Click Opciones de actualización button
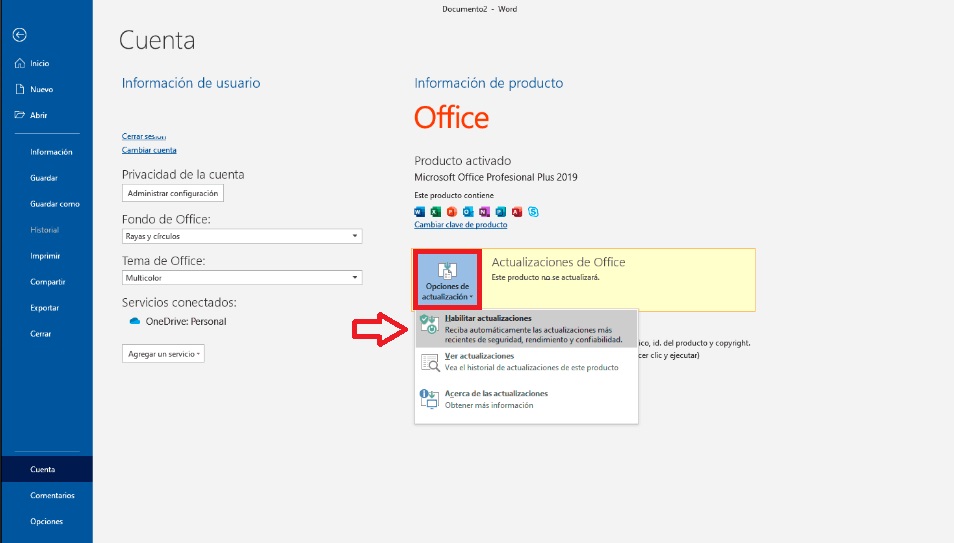The image size is (954, 543). click(x=447, y=280)
